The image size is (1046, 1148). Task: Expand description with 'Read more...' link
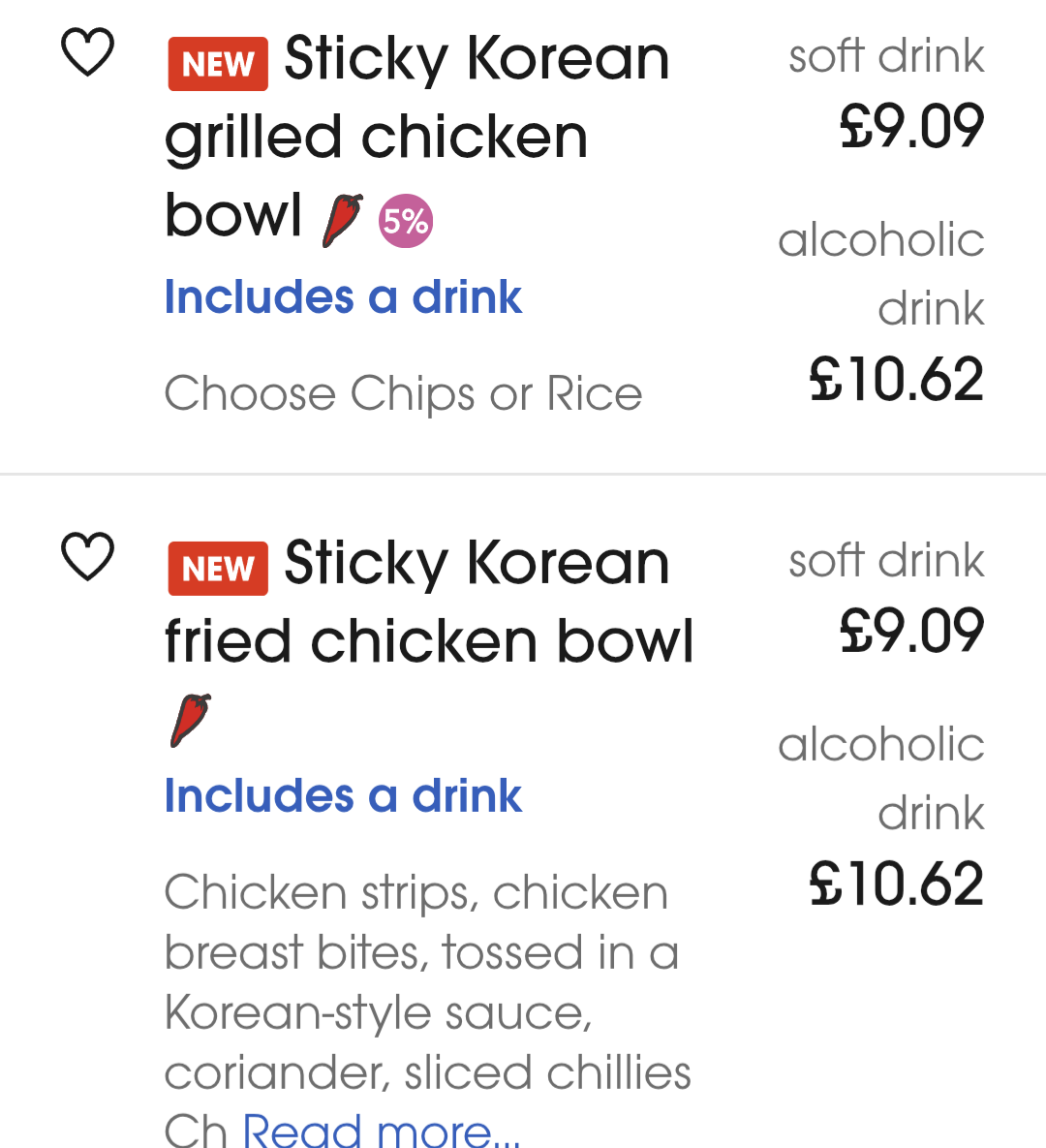(x=381, y=1130)
